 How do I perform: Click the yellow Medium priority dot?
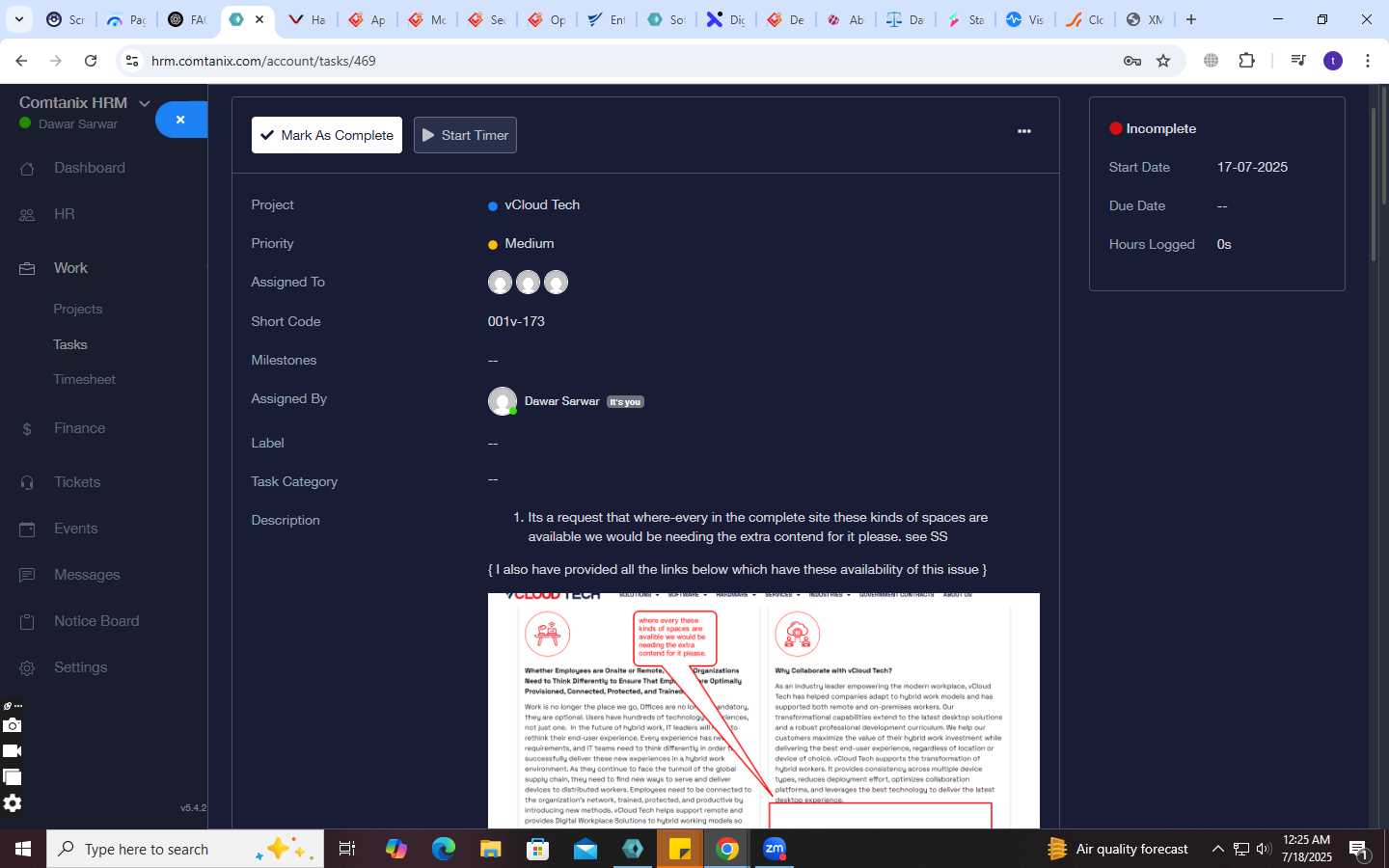pos(493,245)
